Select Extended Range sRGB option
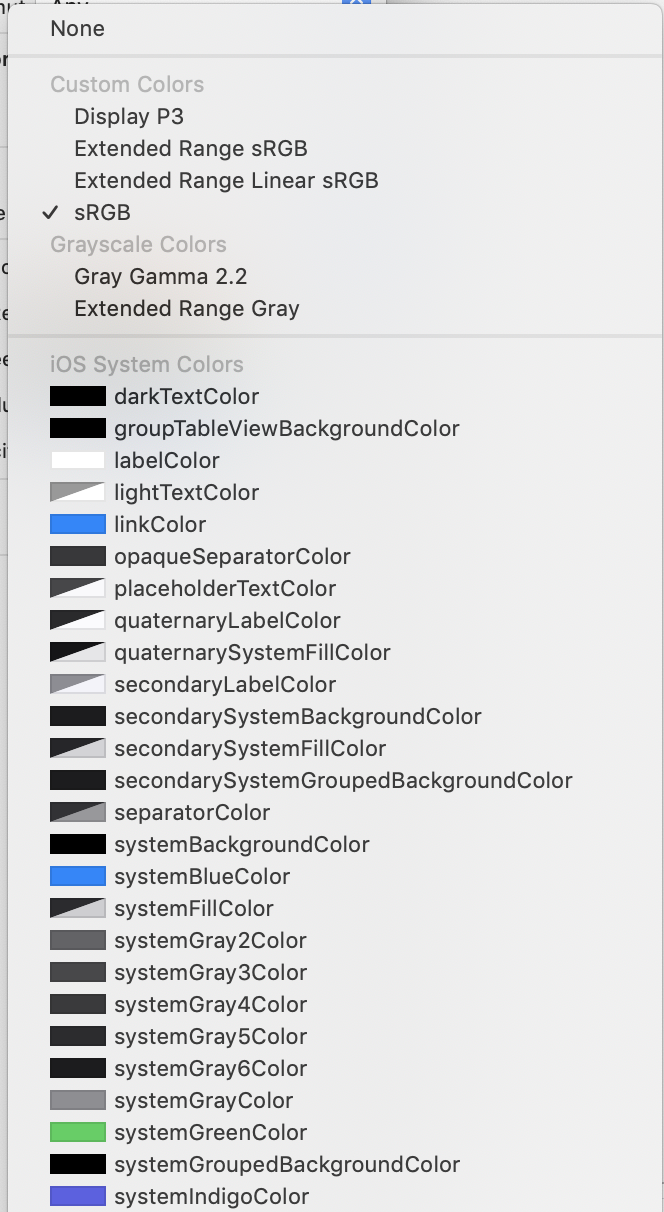 [x=190, y=149]
